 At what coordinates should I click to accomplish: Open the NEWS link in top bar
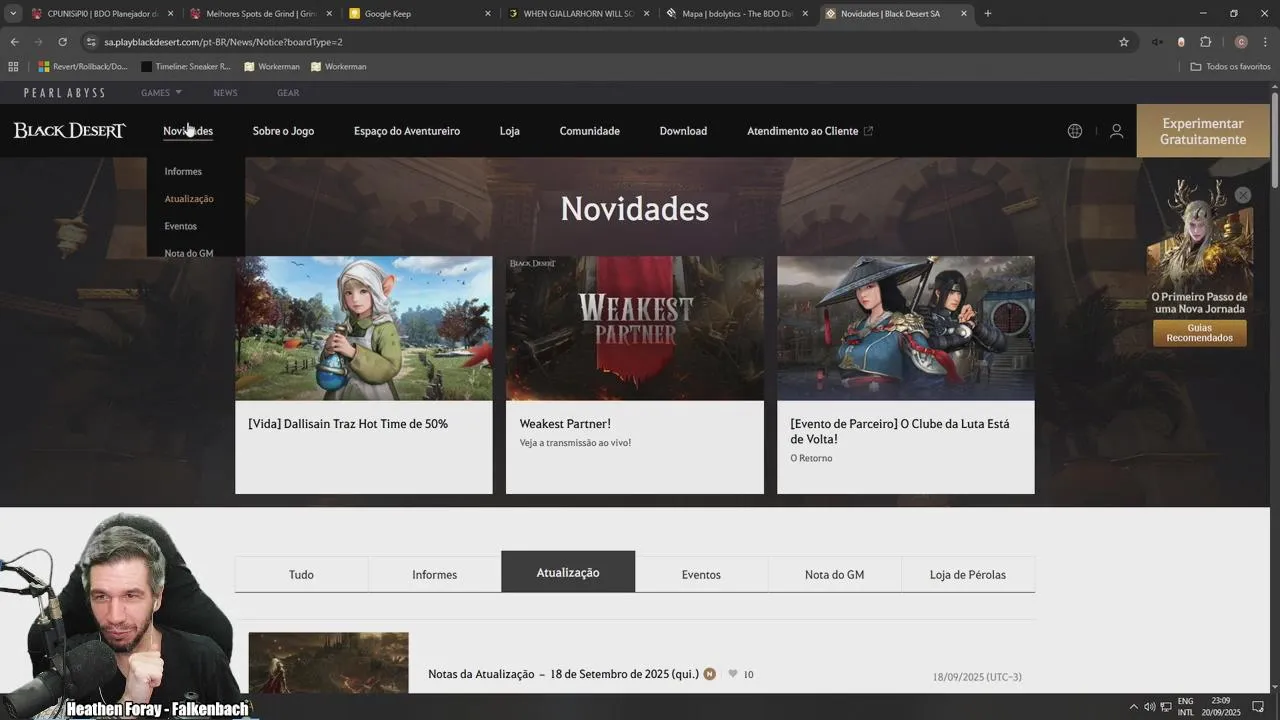pyautogui.click(x=225, y=93)
